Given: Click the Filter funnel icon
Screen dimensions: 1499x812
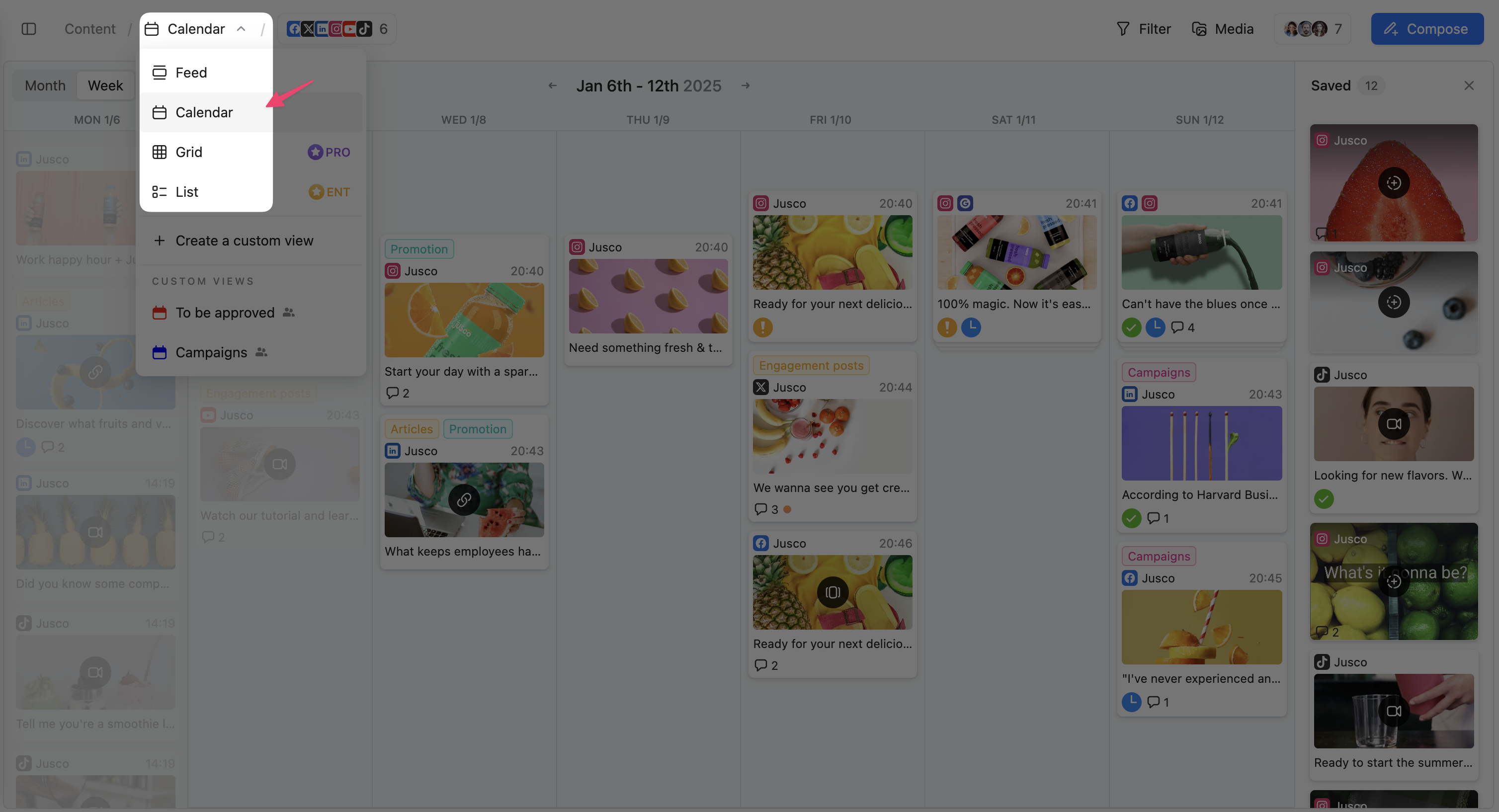Looking at the screenshot, I should (x=1122, y=28).
